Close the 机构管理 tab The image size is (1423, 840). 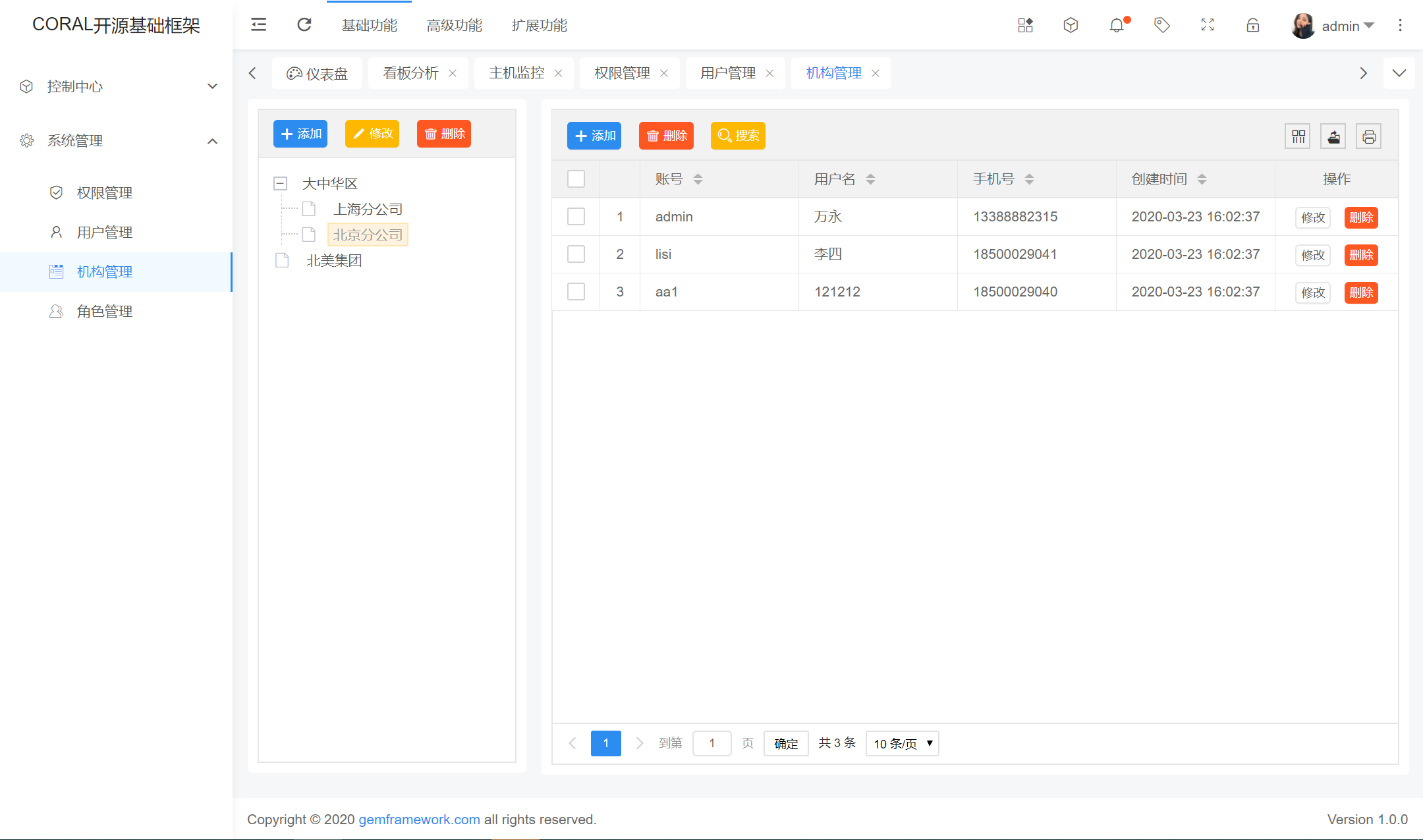pos(876,73)
